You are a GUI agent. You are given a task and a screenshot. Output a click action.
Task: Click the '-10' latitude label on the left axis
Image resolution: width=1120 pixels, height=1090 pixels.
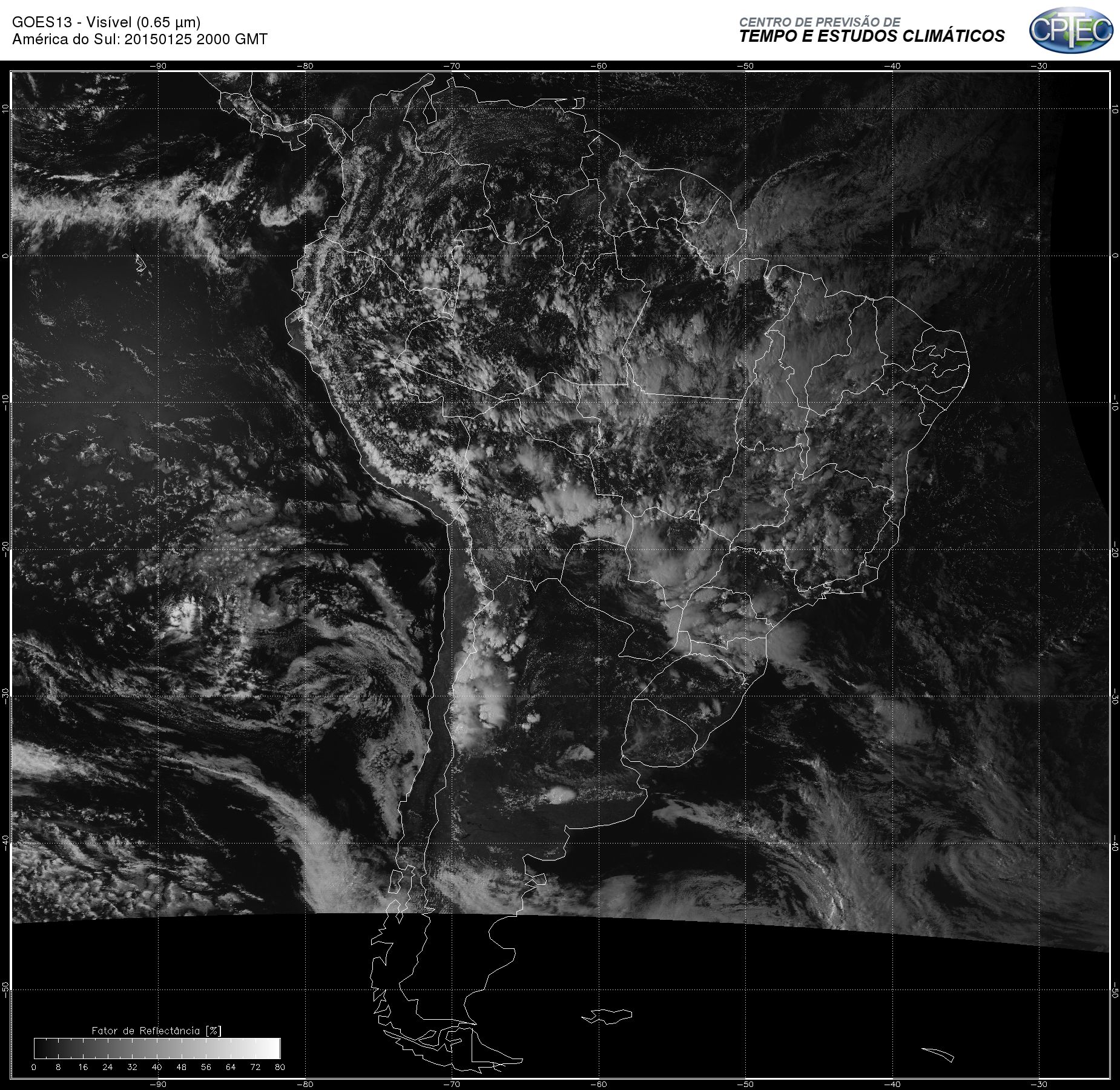[x=5, y=402]
